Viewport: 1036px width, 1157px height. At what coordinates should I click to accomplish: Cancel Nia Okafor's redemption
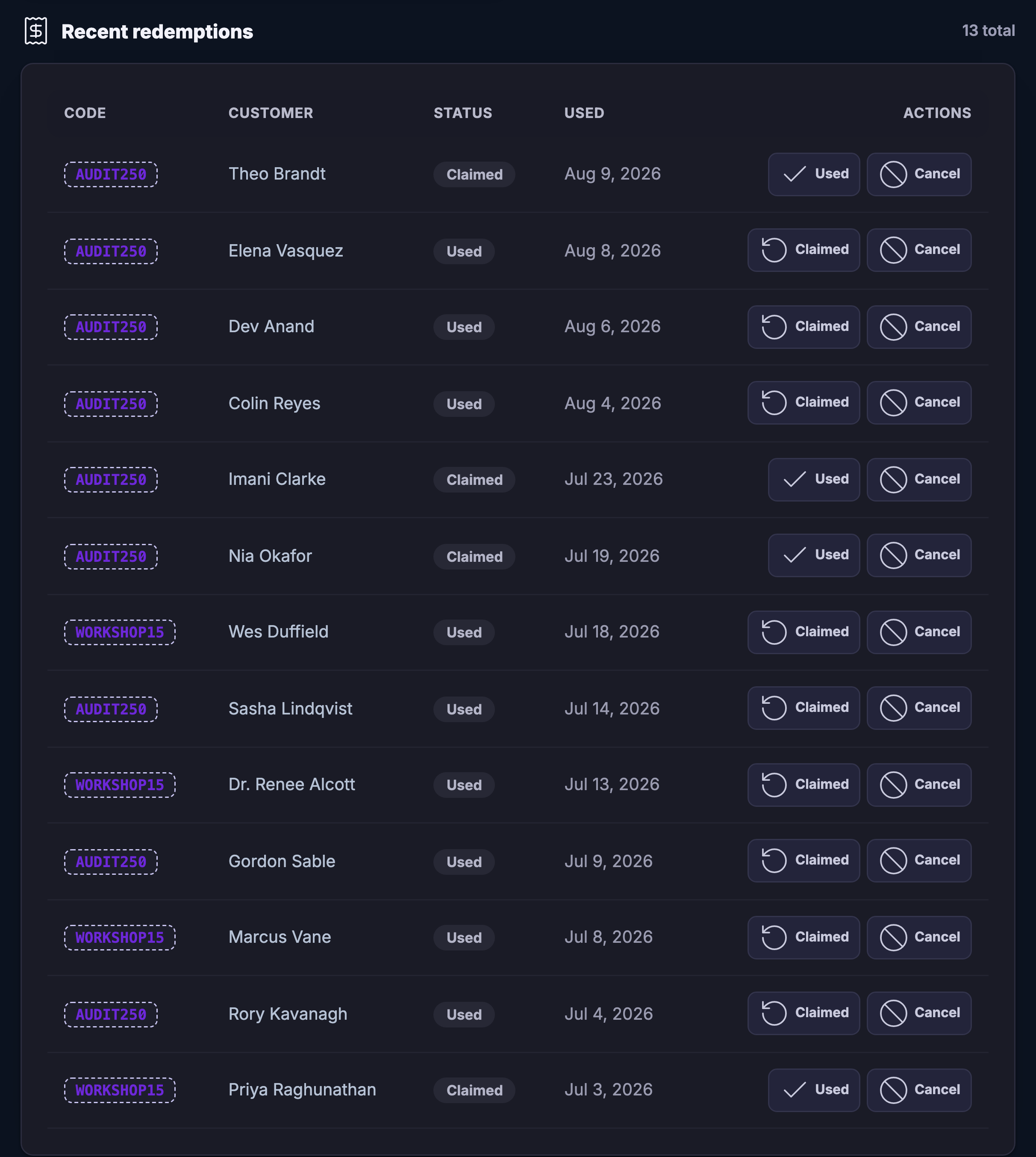[919, 555]
